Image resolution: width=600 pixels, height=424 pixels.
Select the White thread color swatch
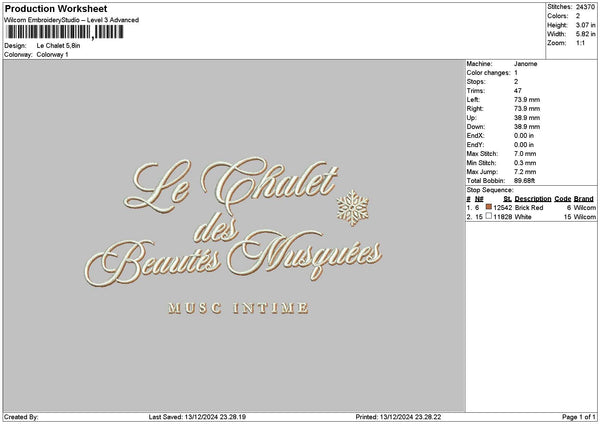click(x=489, y=216)
